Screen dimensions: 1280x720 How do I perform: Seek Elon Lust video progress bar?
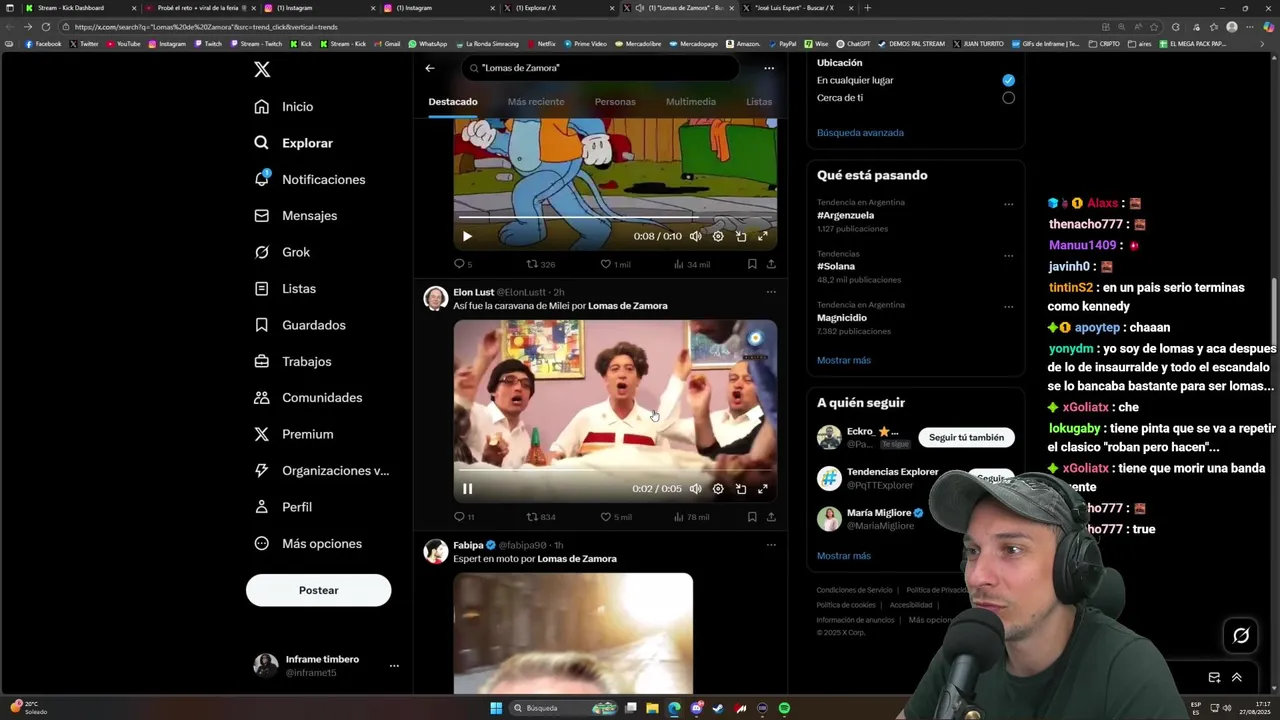pyautogui.click(x=615, y=470)
